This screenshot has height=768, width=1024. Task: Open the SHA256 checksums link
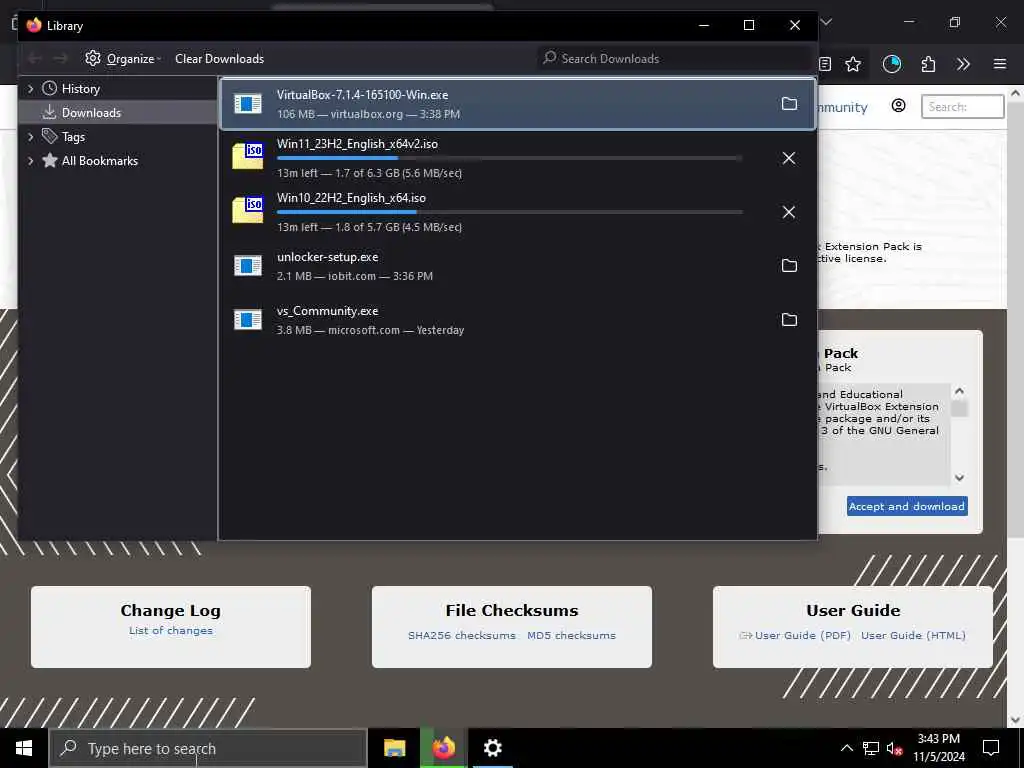point(462,635)
